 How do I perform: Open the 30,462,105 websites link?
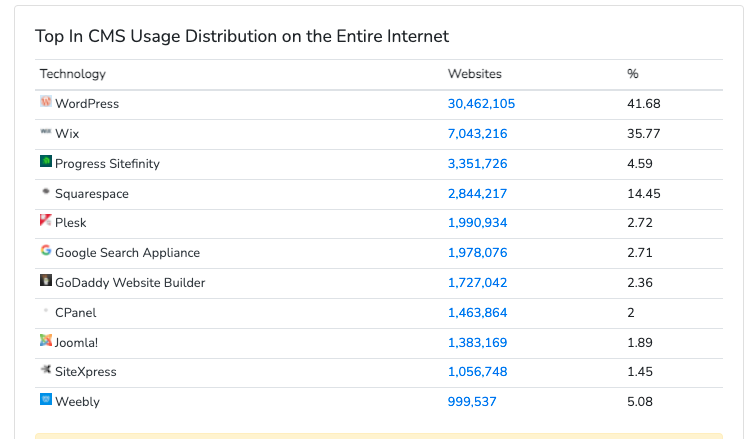click(481, 104)
